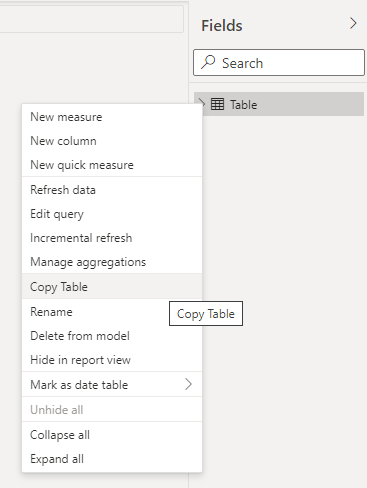Collapse the Fields pane with chevron
This screenshot has height=488, width=367.
[x=353, y=24]
